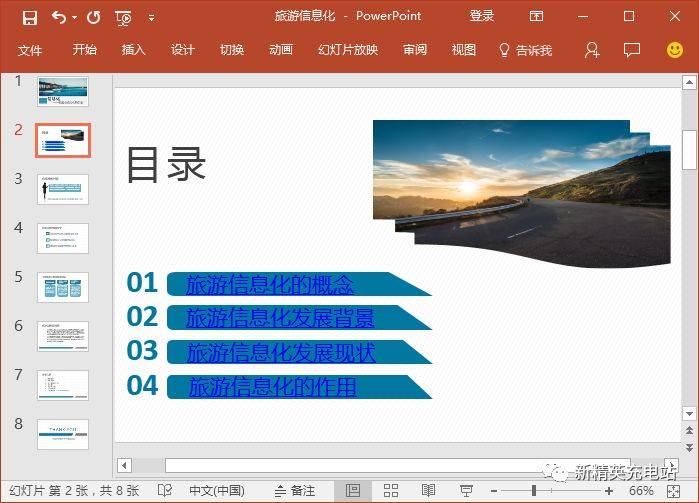
Task: Click the Redo/Repeat icon
Action: [x=94, y=18]
